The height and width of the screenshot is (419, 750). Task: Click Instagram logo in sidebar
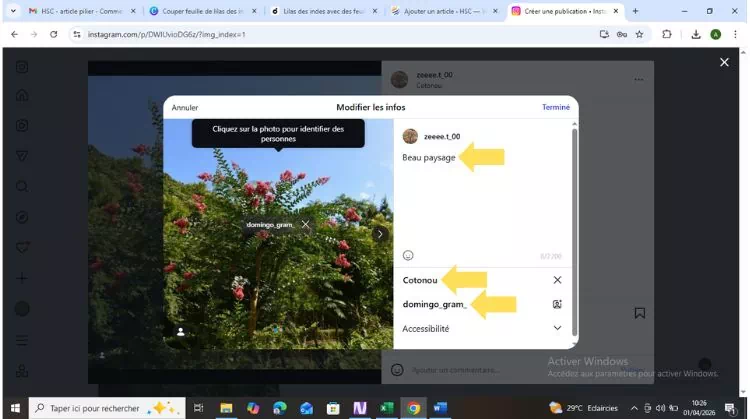tap(22, 67)
